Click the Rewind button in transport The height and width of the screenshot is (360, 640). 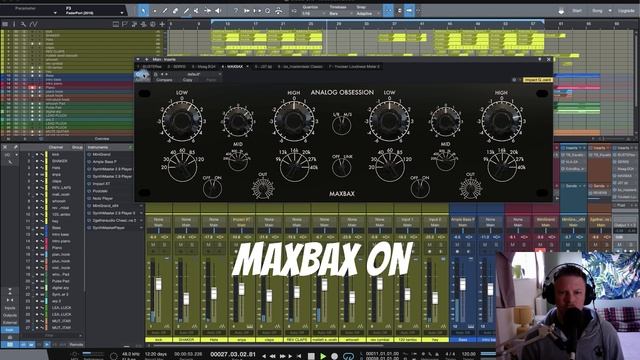coord(273,356)
